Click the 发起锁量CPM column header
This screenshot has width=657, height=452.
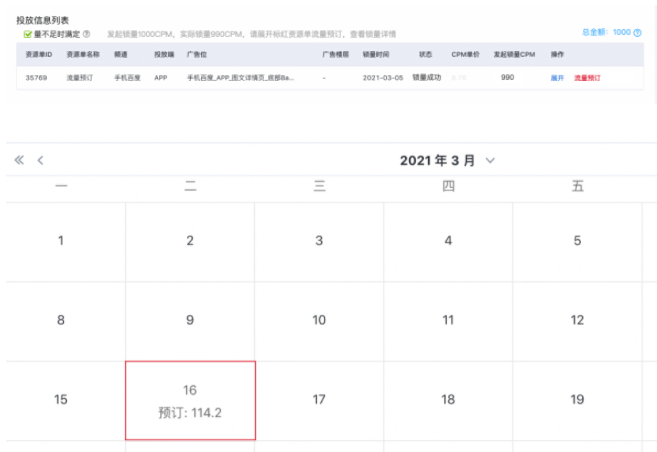pyautogui.click(x=514, y=54)
